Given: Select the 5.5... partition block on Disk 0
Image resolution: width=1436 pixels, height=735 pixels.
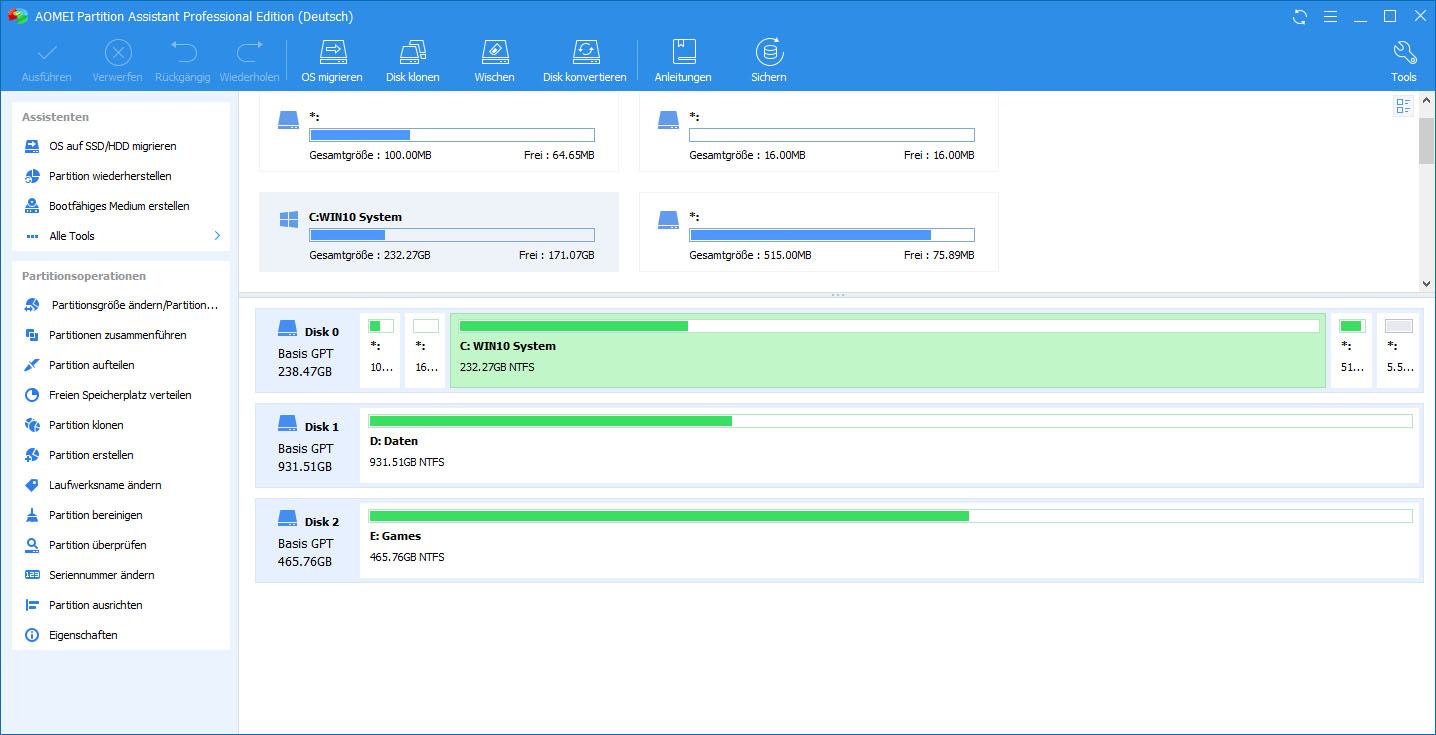Looking at the screenshot, I should coord(1399,350).
